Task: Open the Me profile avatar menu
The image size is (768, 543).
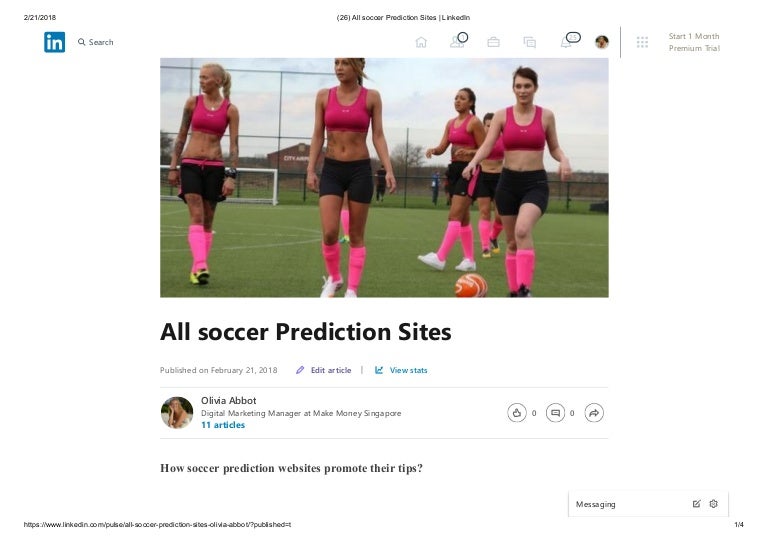Action: pos(602,42)
